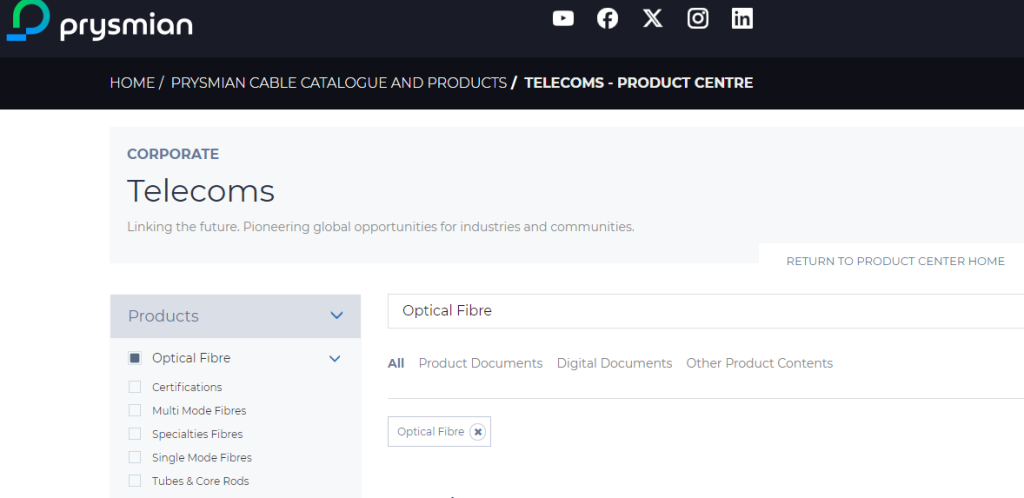This screenshot has height=498, width=1024.
Task: Click the Optical Fibre search field
Action: click(700, 311)
